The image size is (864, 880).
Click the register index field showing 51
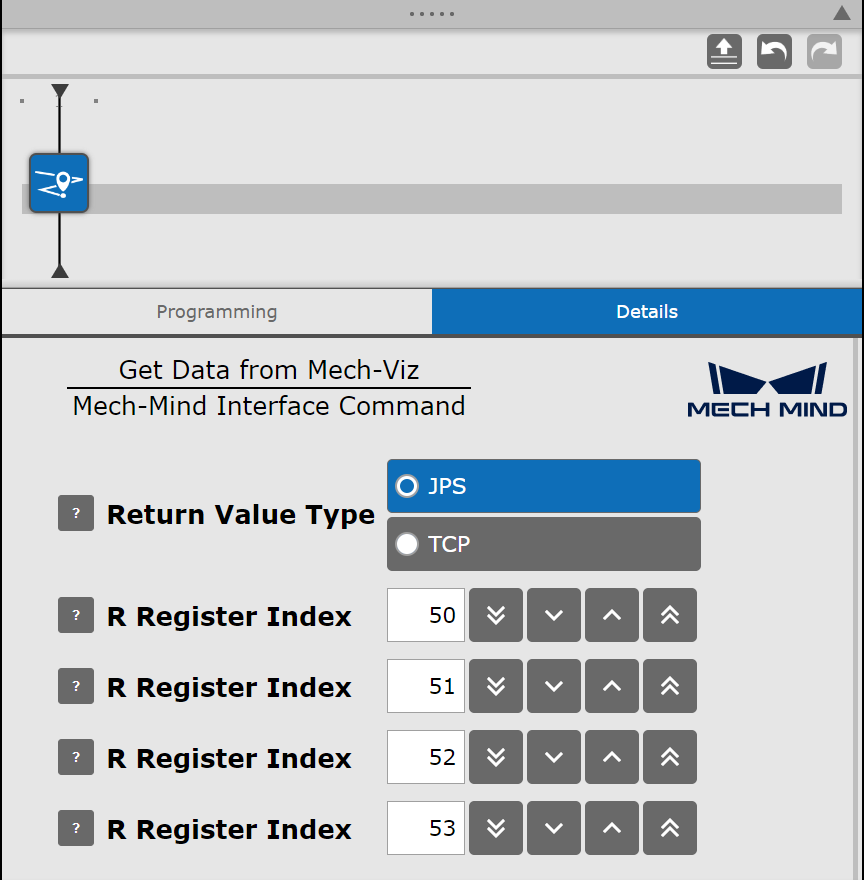[426, 686]
